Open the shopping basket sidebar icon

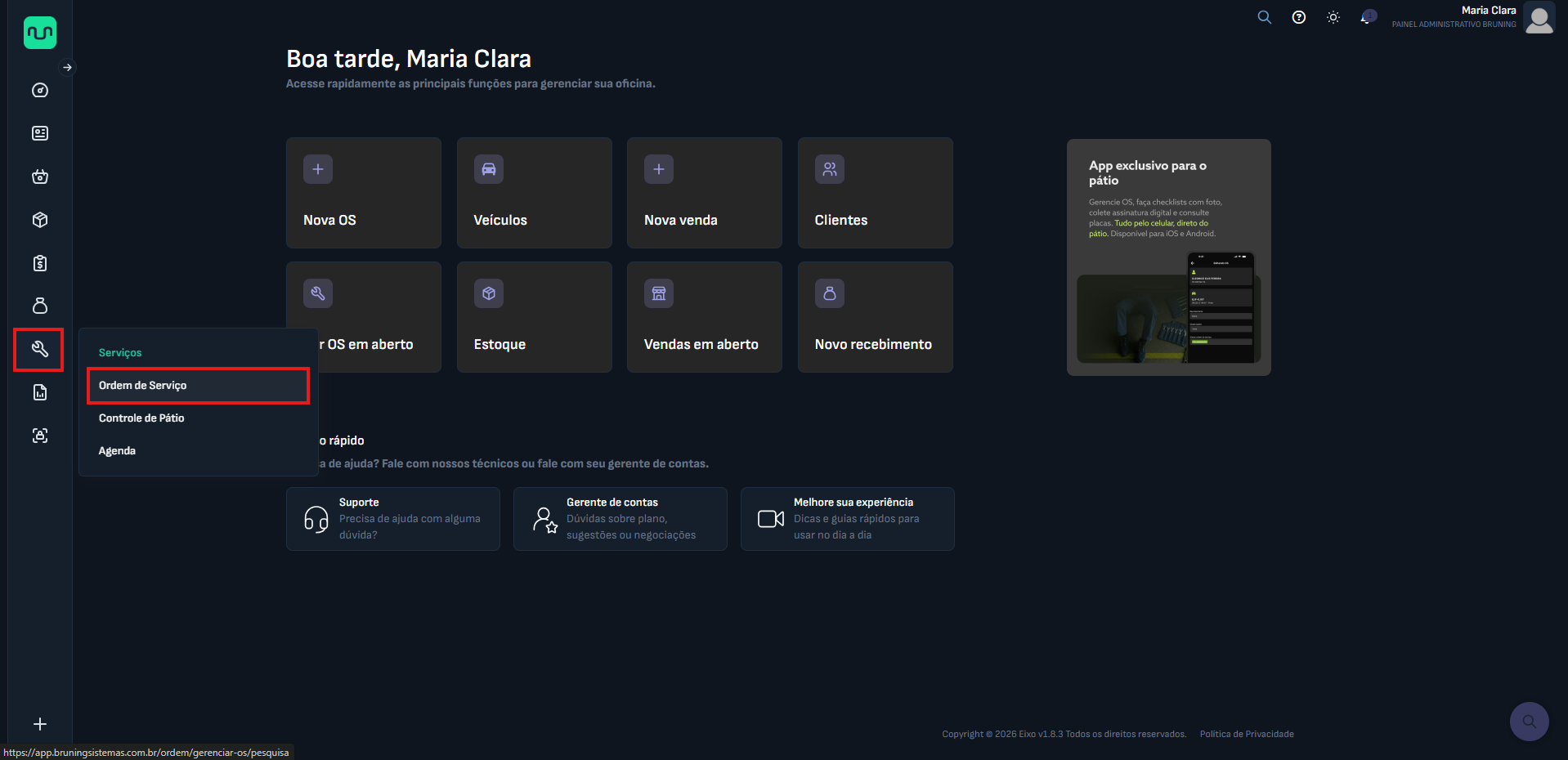(40, 177)
